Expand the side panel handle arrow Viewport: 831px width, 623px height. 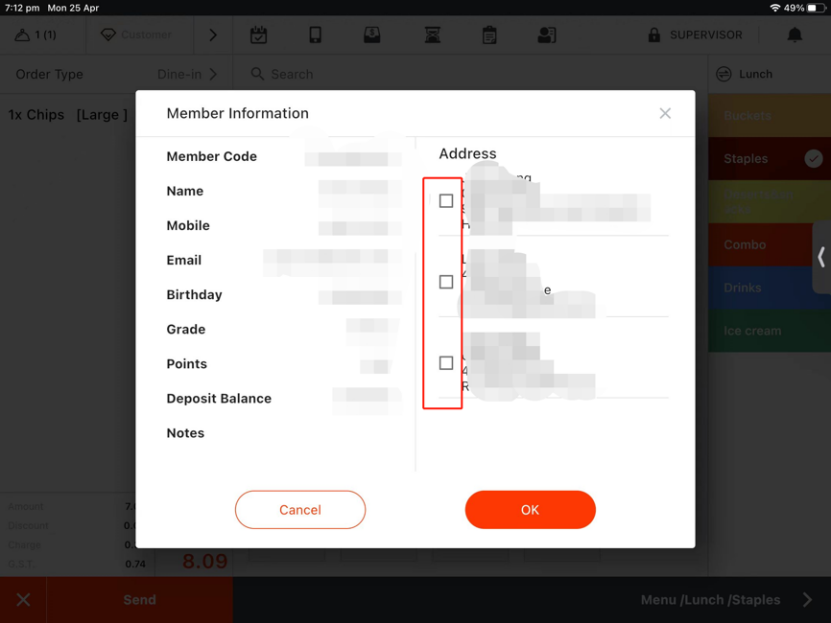821,258
